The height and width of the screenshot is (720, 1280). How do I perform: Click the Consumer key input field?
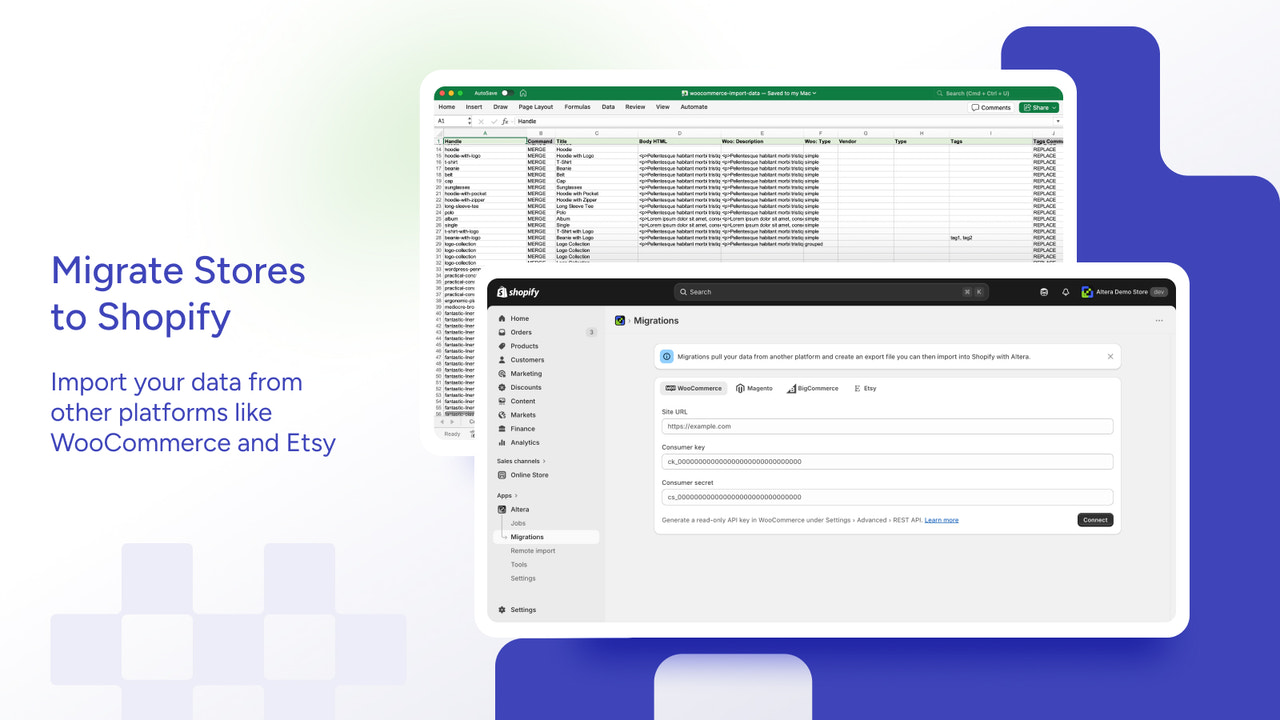point(887,462)
